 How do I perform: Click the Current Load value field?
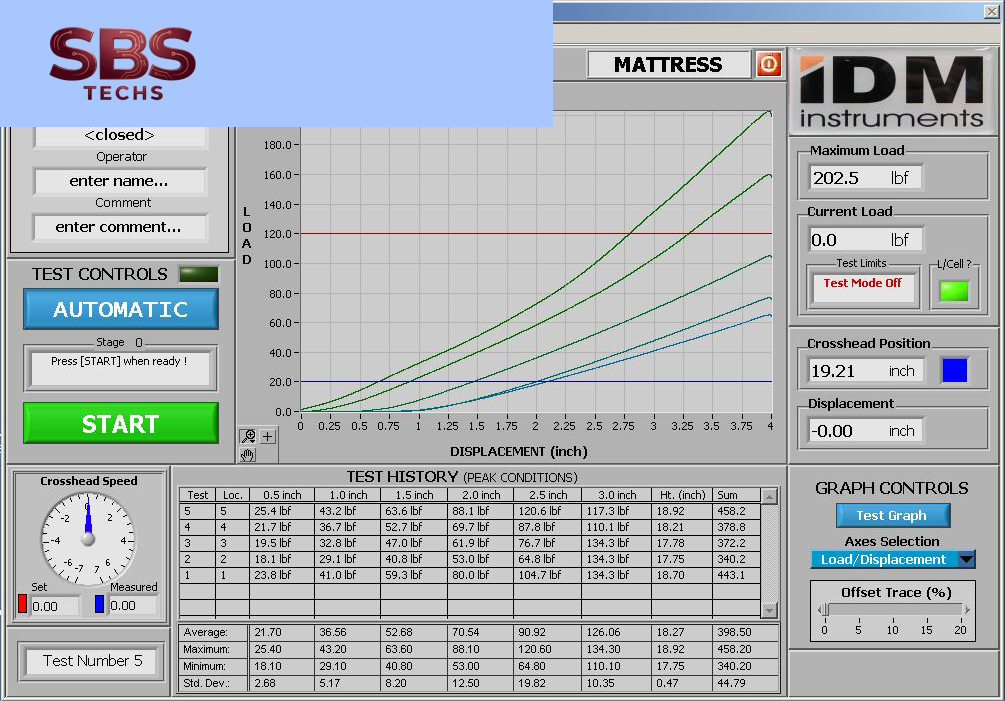click(x=865, y=240)
